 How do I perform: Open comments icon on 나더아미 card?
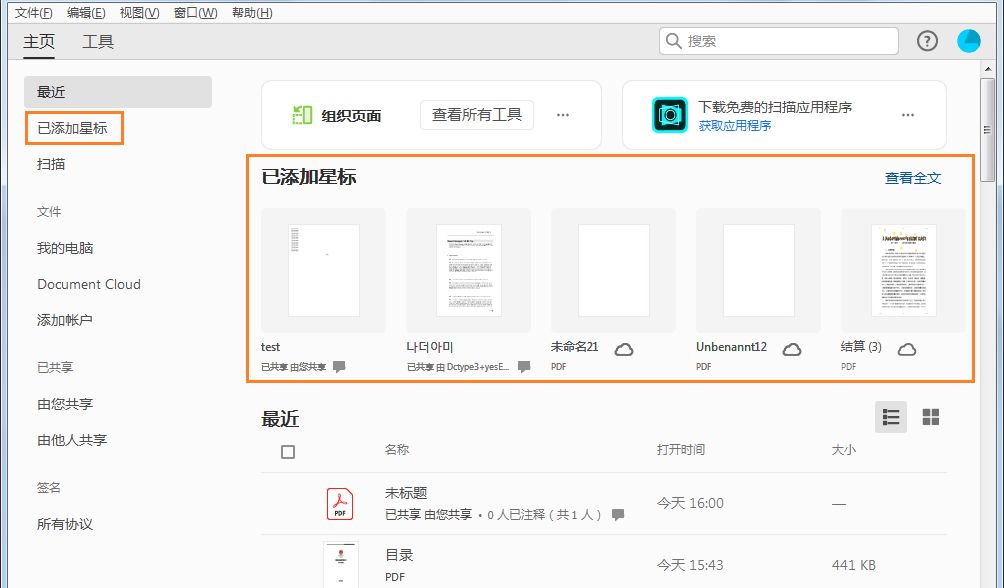[x=522, y=366]
